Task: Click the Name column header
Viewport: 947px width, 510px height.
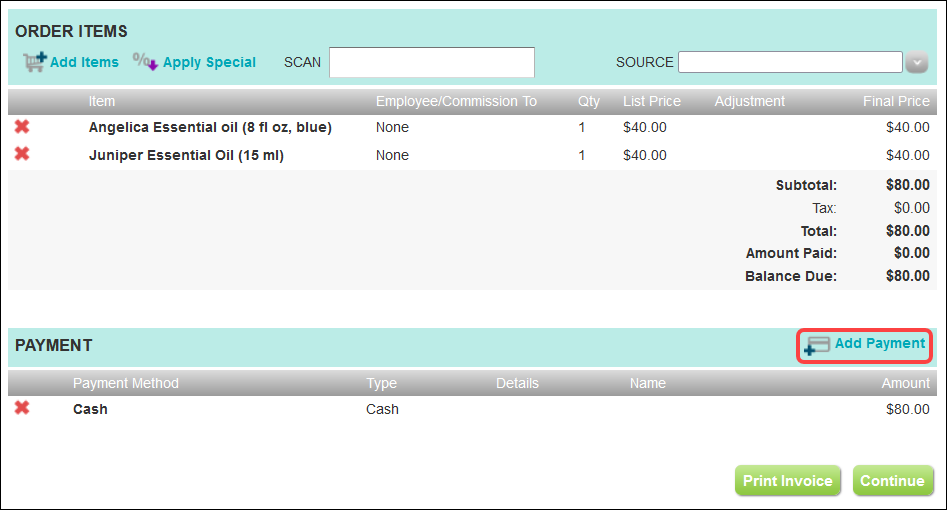Action: click(x=647, y=383)
